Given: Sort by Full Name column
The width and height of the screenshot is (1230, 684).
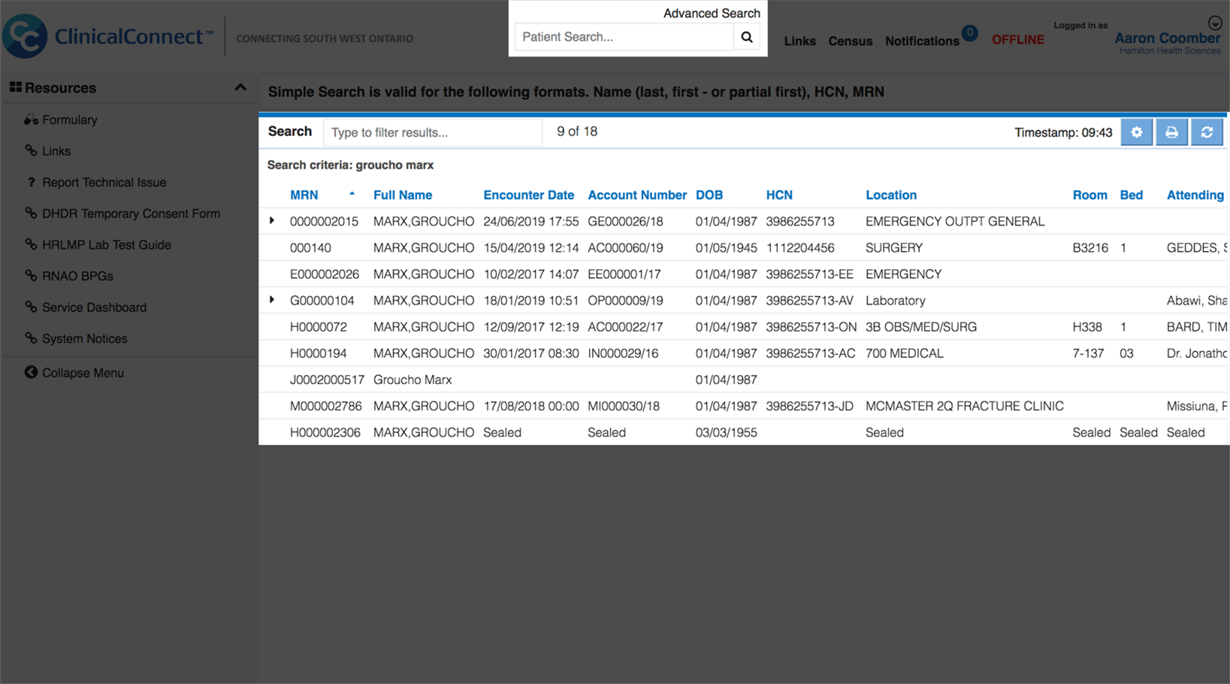Looking at the screenshot, I should click(x=402, y=195).
